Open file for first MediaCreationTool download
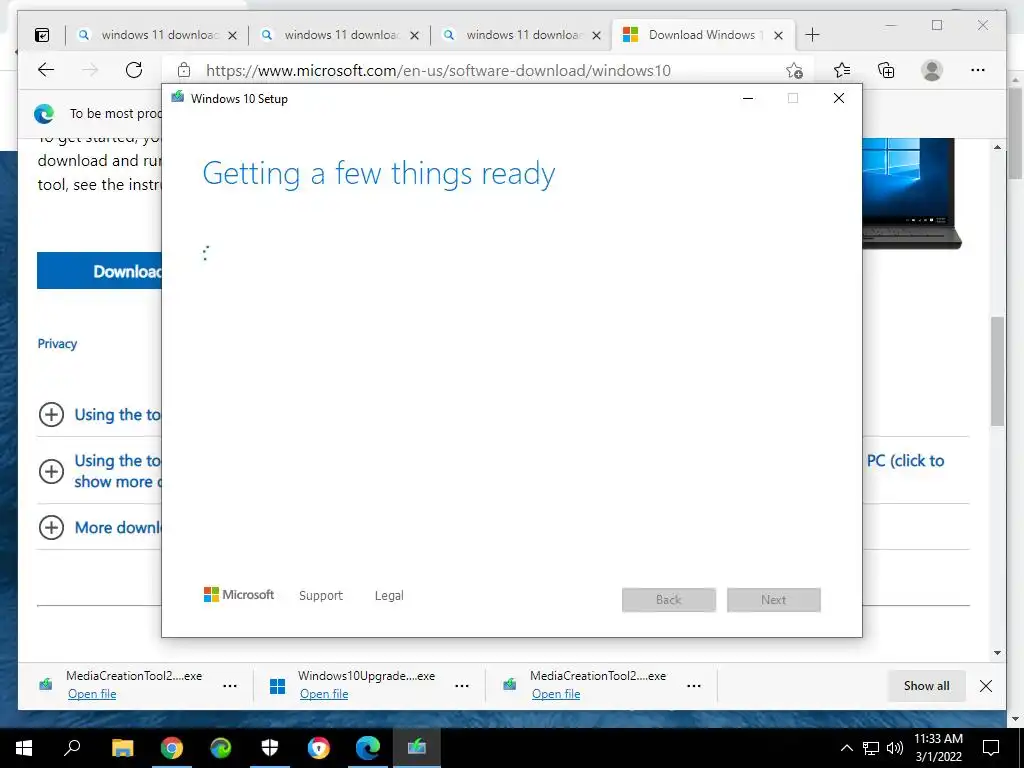The width and height of the screenshot is (1024, 768). coord(92,694)
